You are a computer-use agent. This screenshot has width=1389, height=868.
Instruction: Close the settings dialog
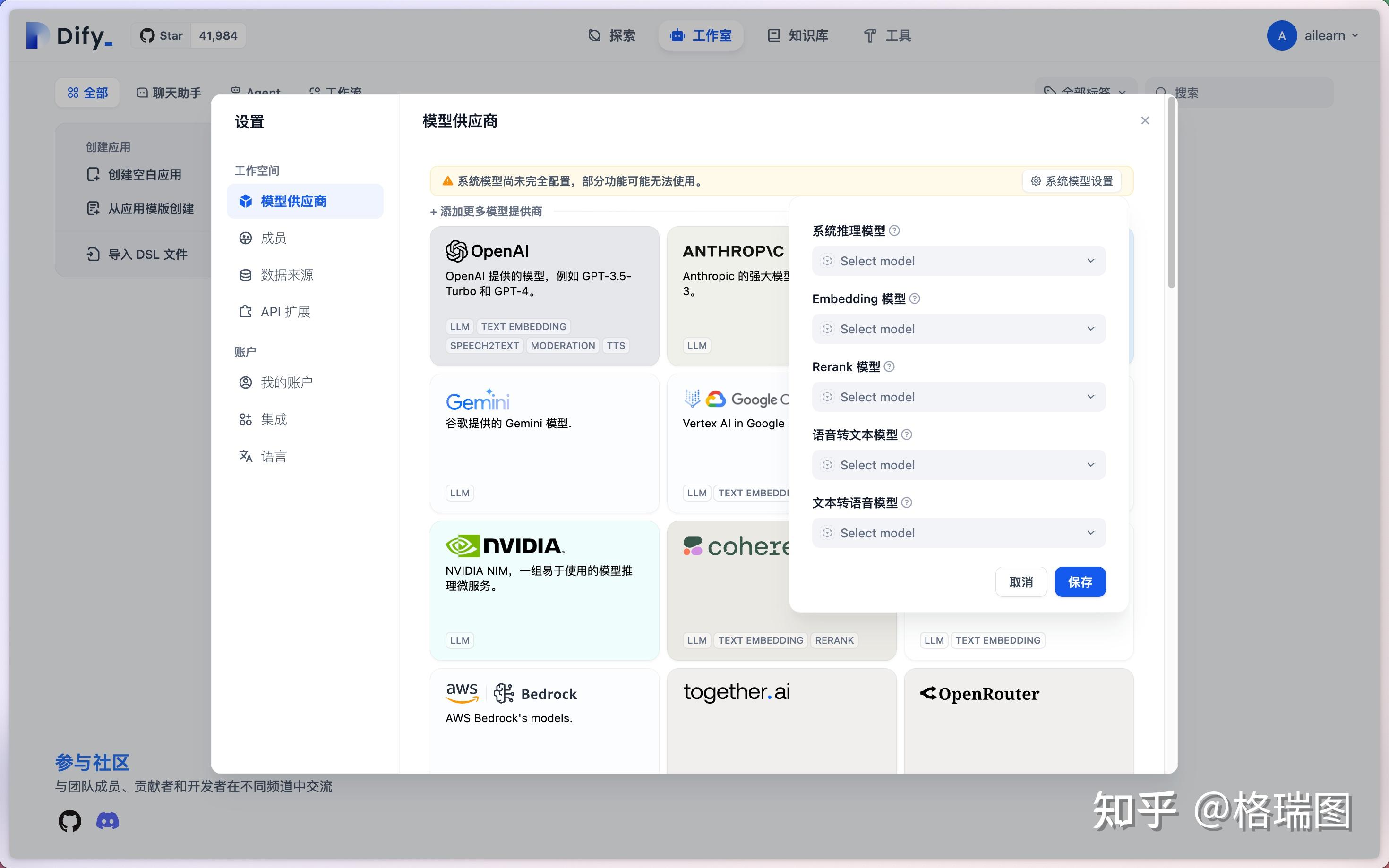pos(1145,120)
